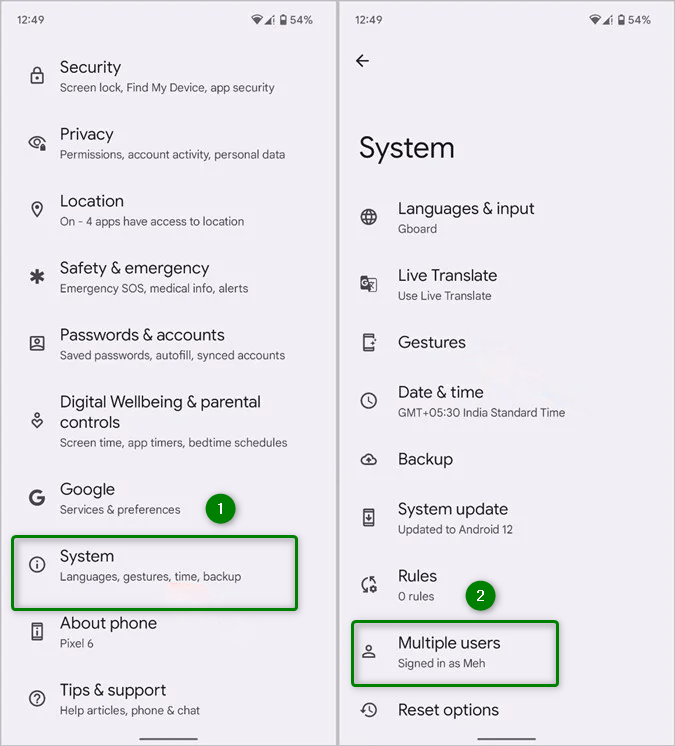This screenshot has height=746, width=675.
Task: Open Passwords & accounts
Action: click(169, 344)
